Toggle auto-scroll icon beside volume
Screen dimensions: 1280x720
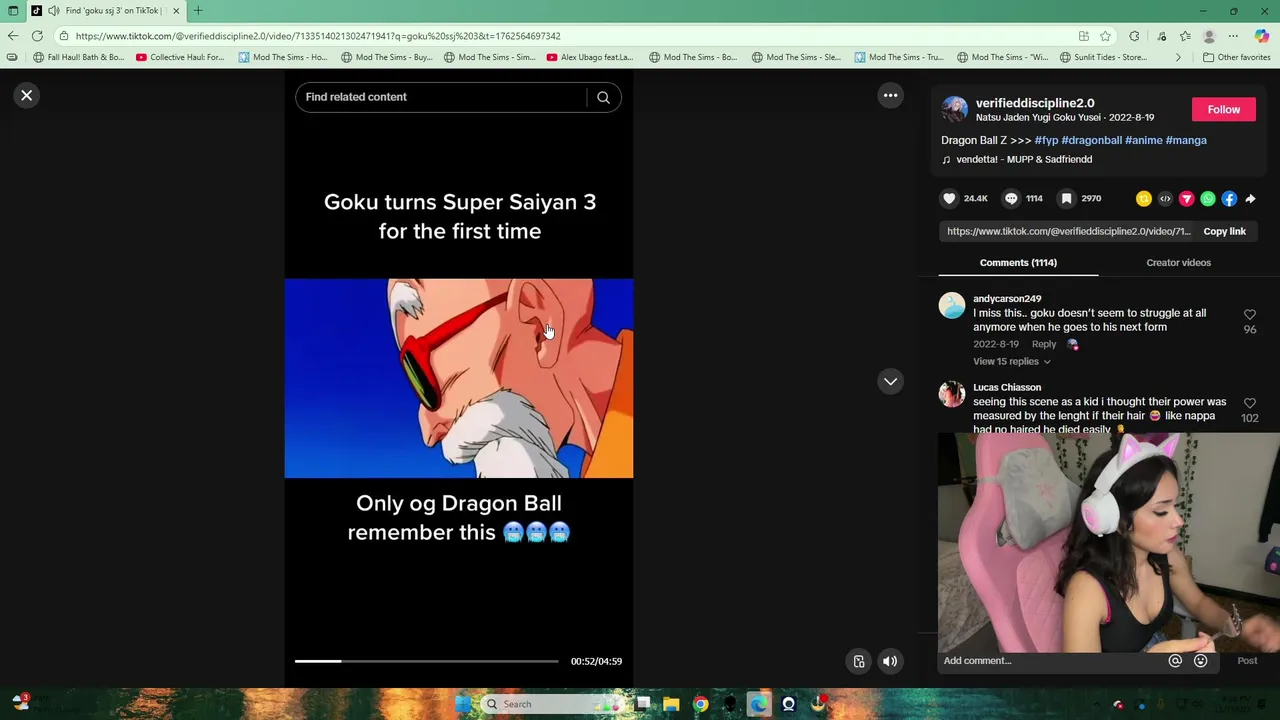pyautogui.click(x=858, y=661)
